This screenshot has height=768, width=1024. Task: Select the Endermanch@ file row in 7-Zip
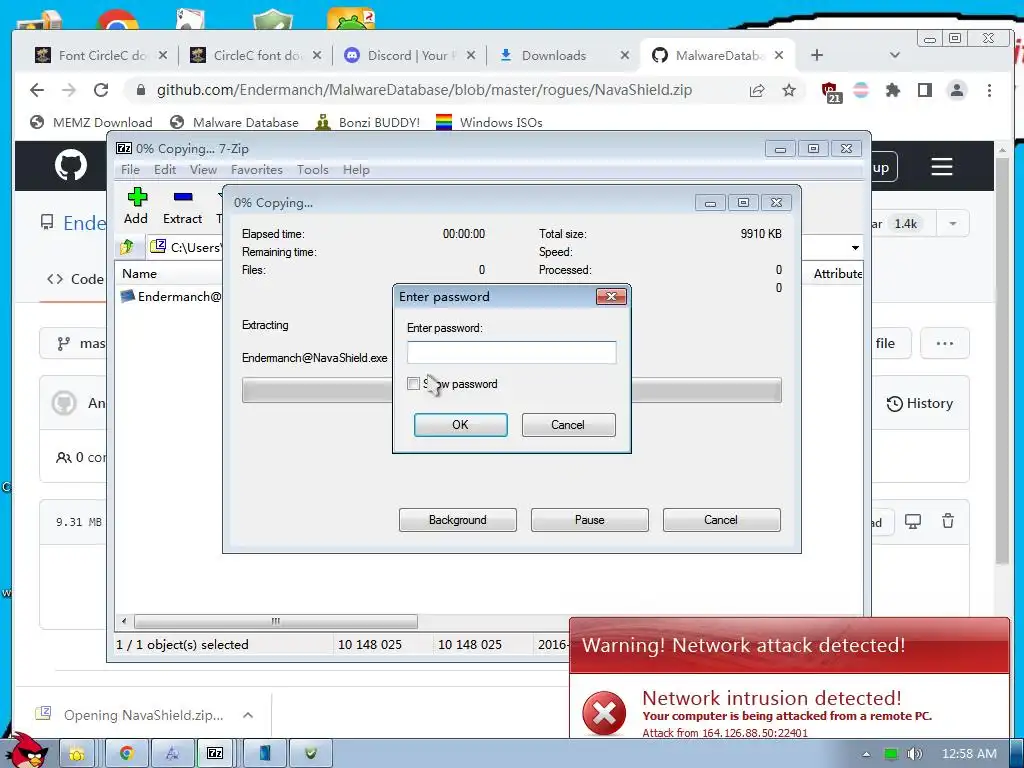coord(171,296)
